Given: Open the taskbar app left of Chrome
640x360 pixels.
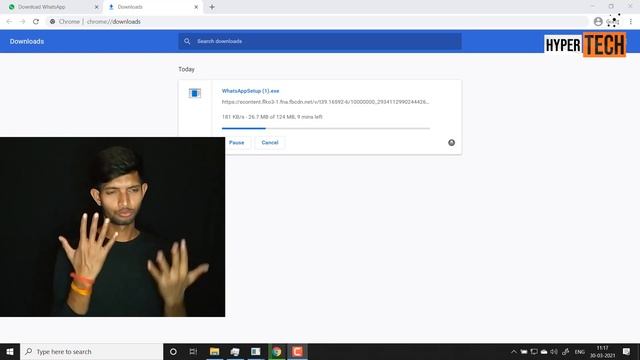Looking at the screenshot, I should 256,351.
